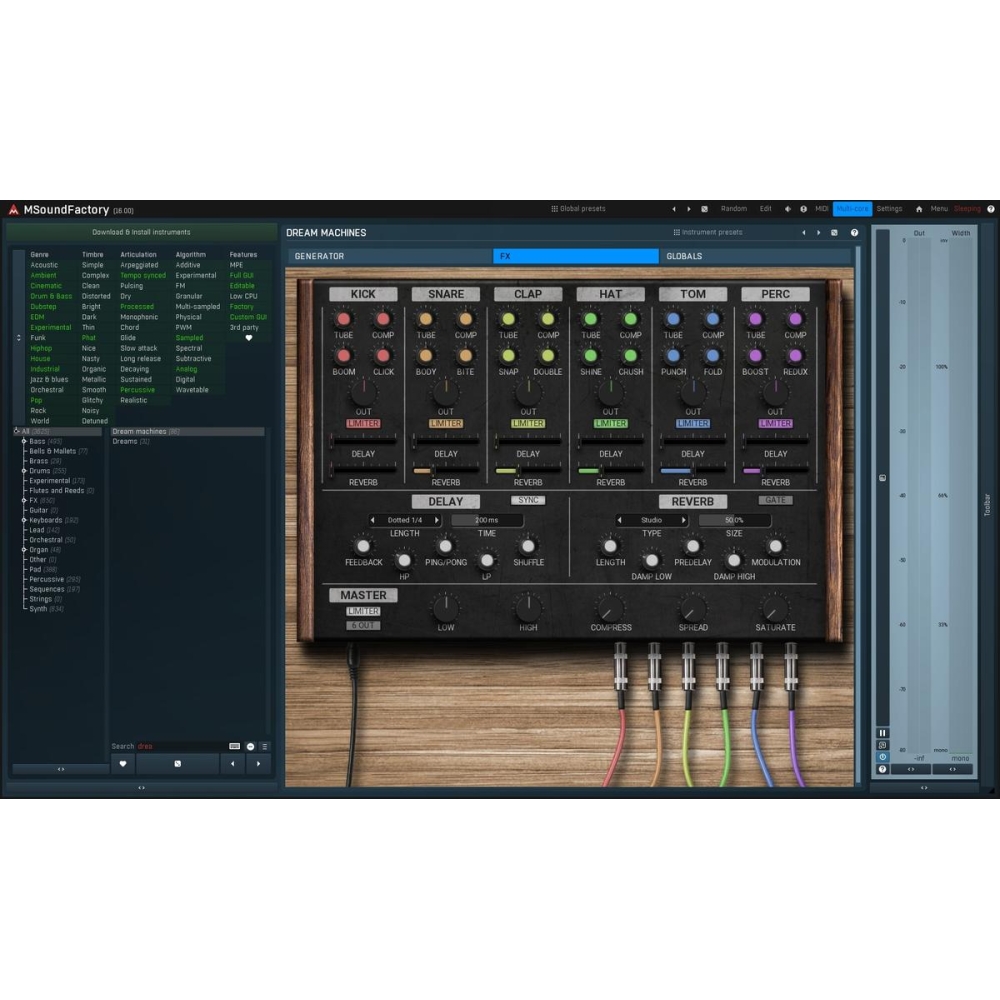Open reverb type Studio selector

(x=651, y=520)
